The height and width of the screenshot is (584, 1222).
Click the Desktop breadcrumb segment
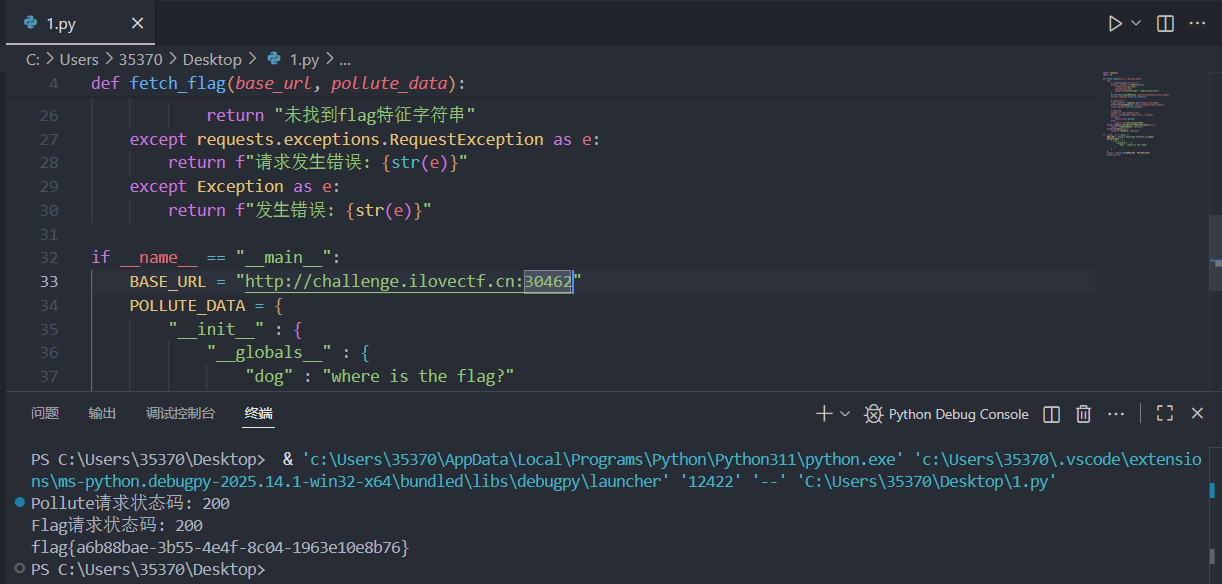(x=213, y=60)
